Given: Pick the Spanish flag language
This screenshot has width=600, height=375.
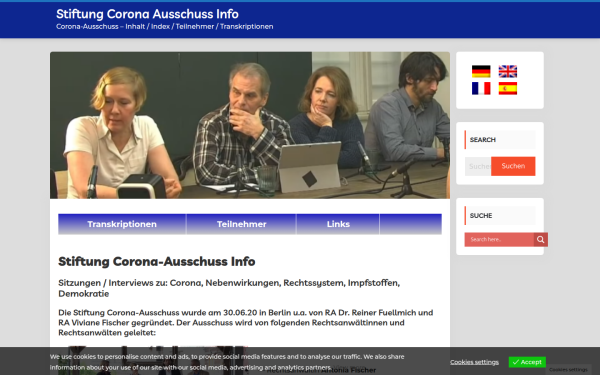Looking at the screenshot, I should pyautogui.click(x=508, y=88).
